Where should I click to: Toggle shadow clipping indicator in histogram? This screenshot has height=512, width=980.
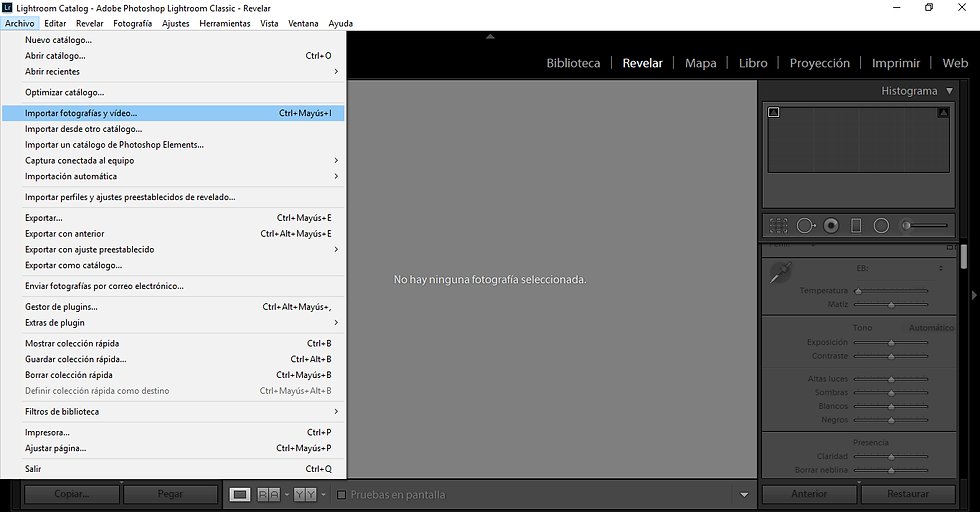pos(774,113)
